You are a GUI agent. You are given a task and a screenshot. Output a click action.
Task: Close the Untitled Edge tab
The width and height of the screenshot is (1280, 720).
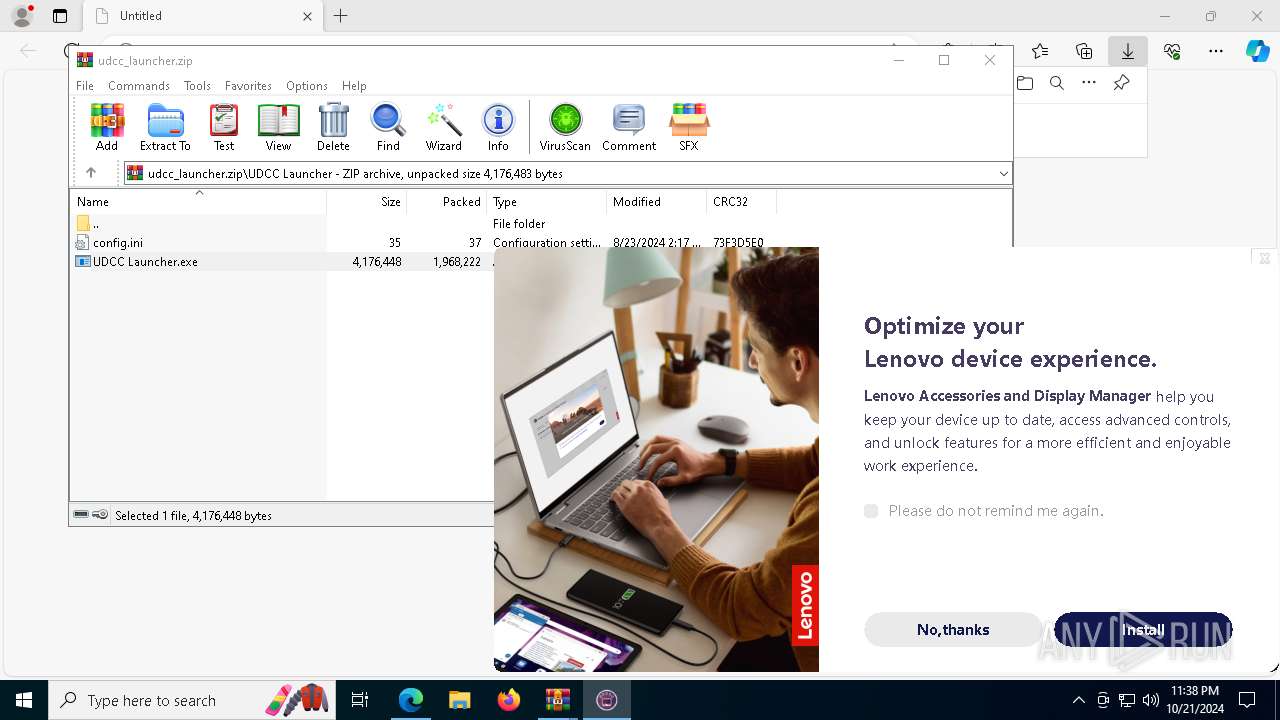coord(308,16)
